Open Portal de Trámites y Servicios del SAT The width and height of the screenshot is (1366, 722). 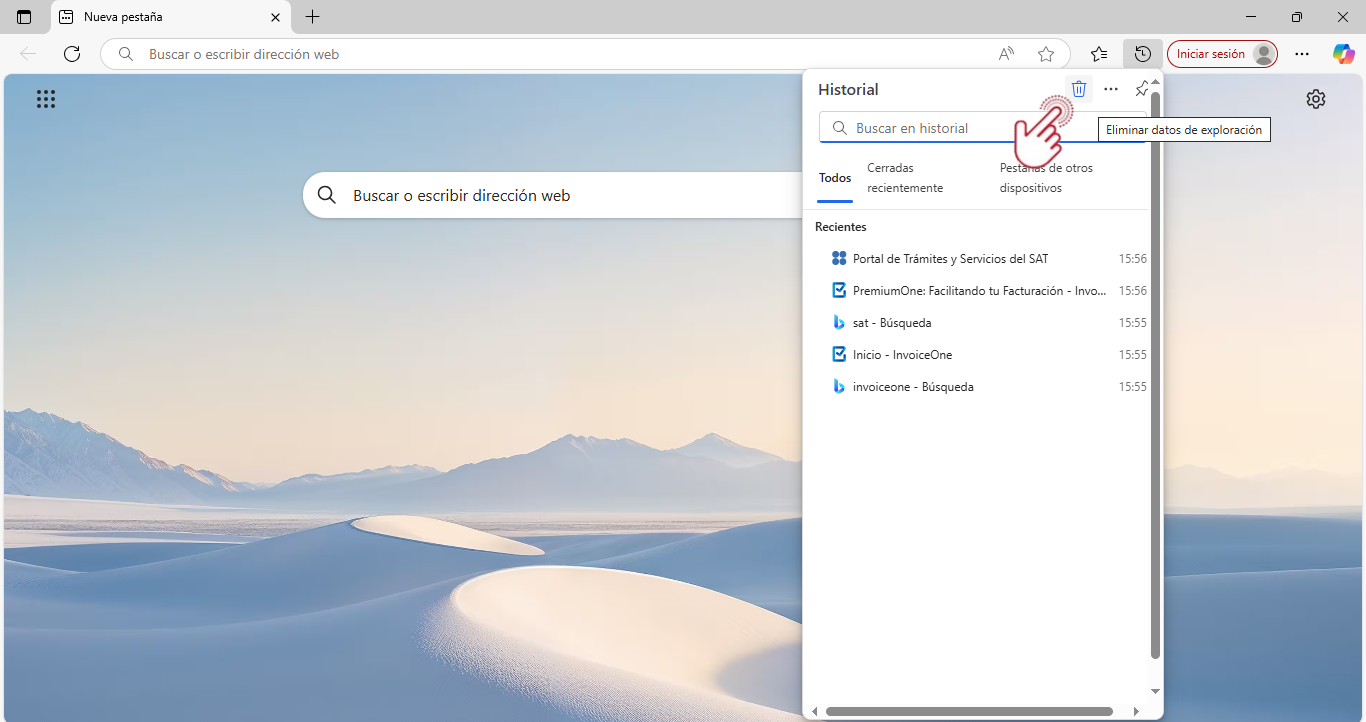(x=950, y=259)
